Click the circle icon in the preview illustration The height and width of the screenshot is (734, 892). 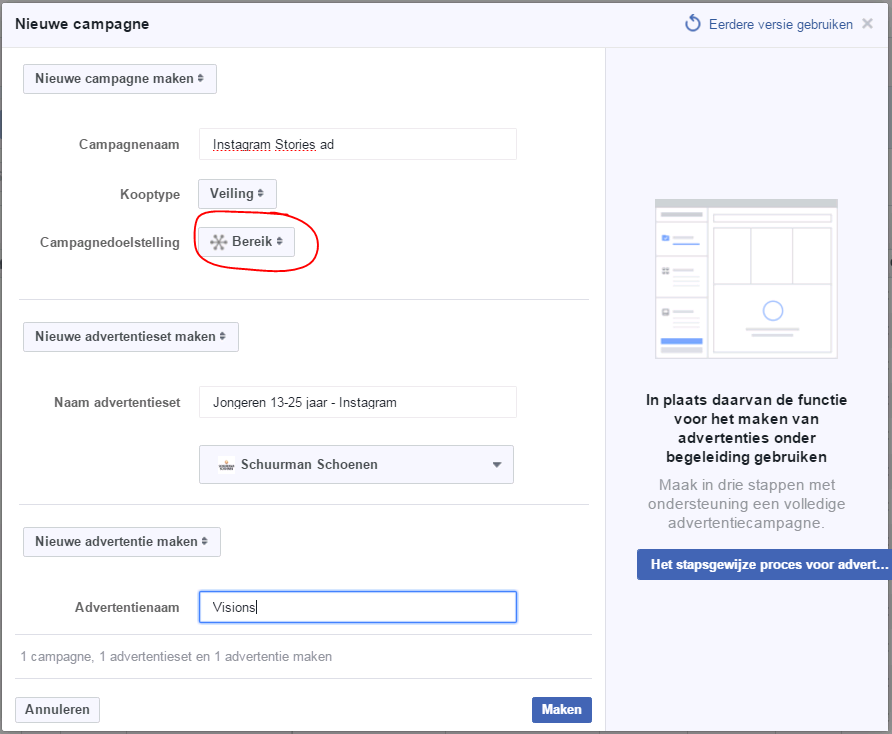coord(772,311)
